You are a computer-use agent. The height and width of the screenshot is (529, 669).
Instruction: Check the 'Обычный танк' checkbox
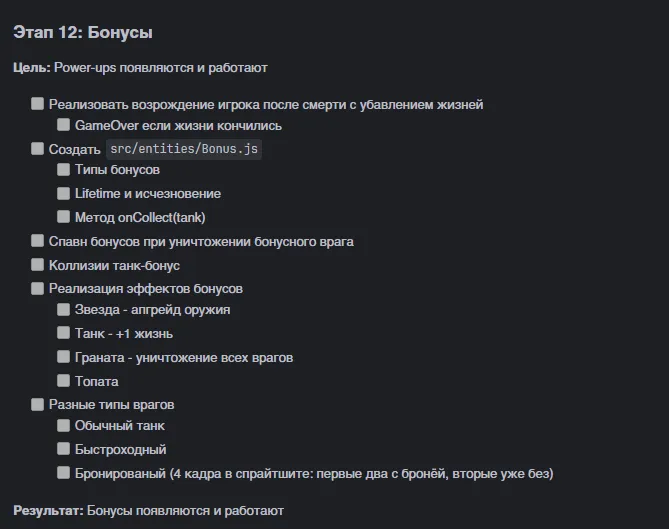coord(64,426)
